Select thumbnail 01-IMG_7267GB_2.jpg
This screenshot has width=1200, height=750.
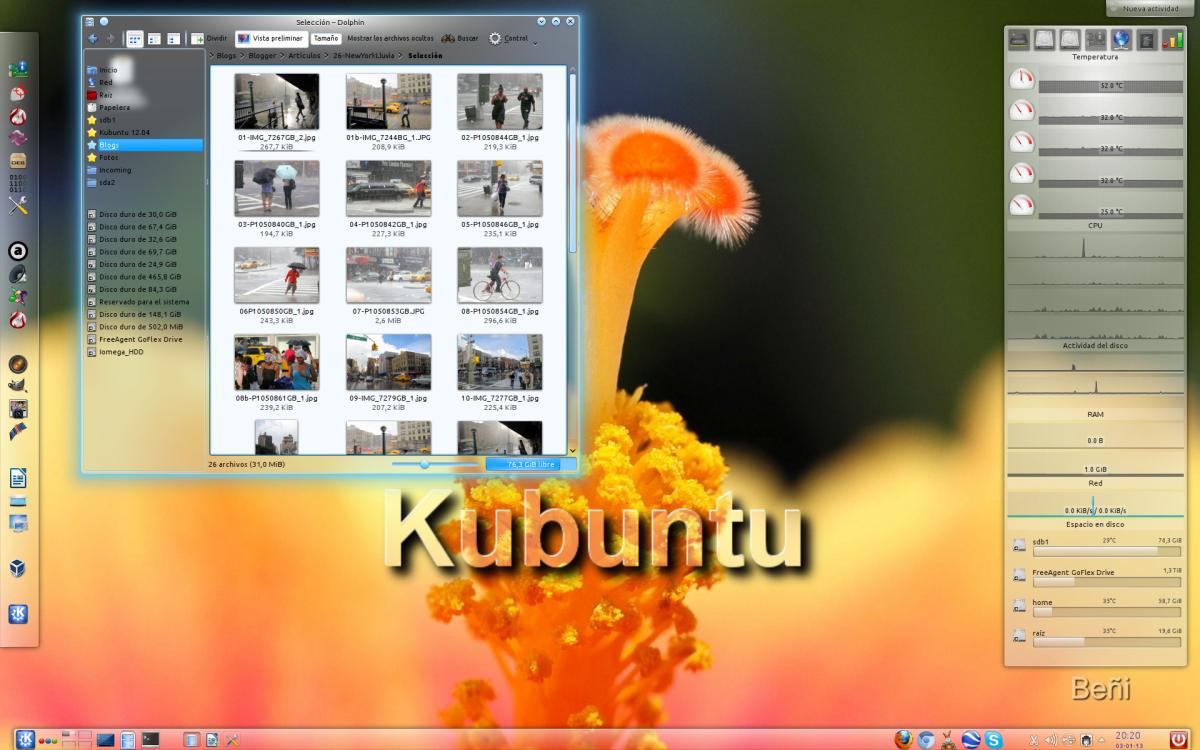[276, 101]
